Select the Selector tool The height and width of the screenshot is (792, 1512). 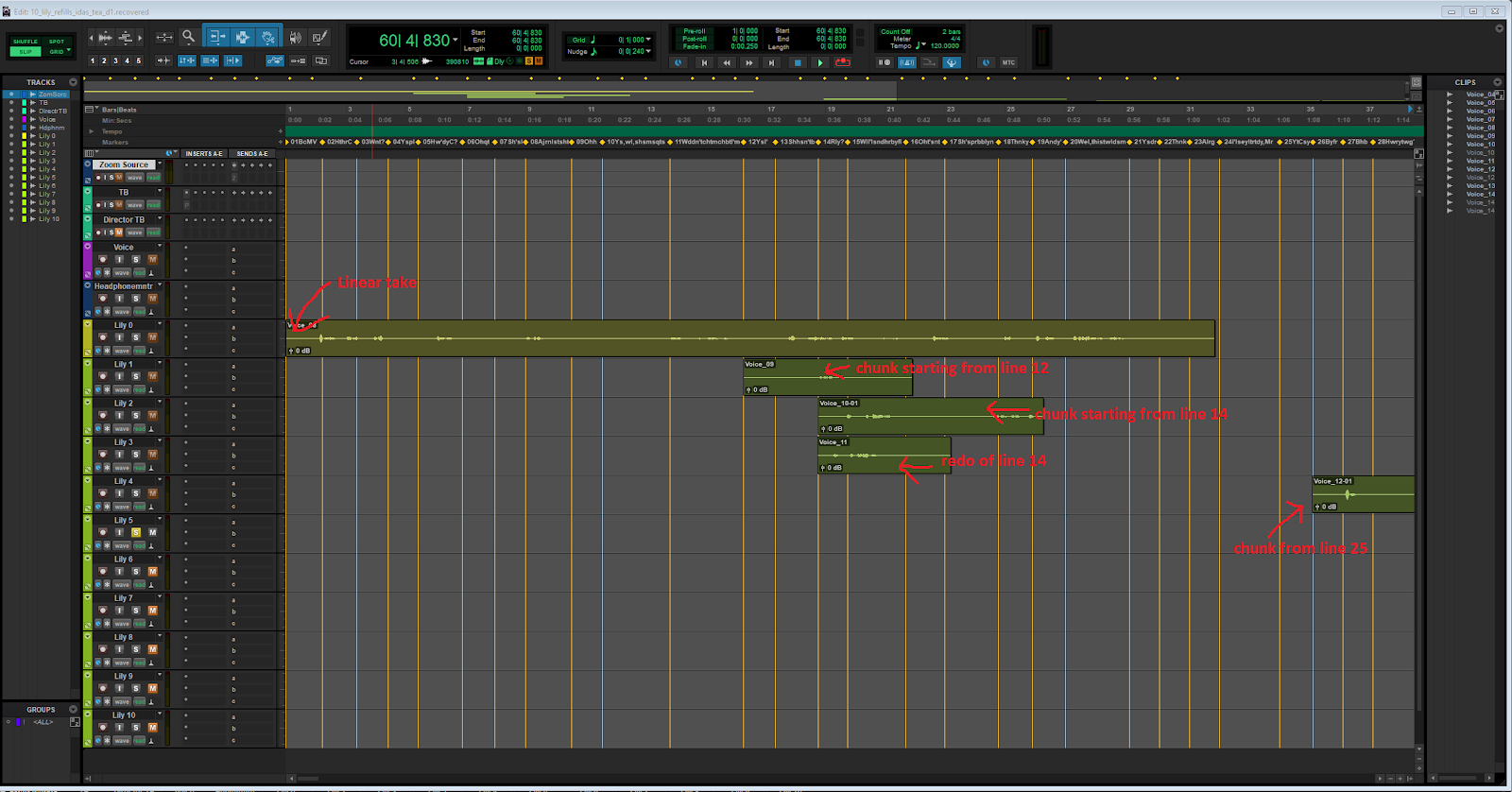243,37
